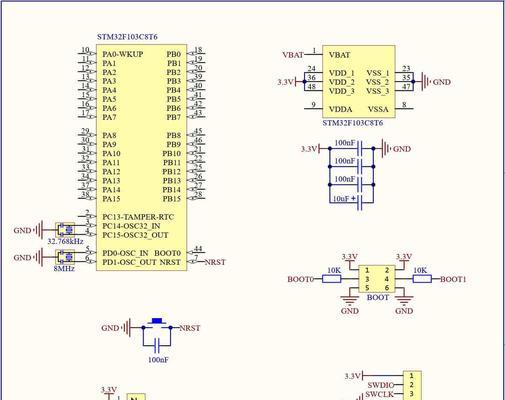Click the PA10 pin label
505x400 pixels.
(111, 154)
